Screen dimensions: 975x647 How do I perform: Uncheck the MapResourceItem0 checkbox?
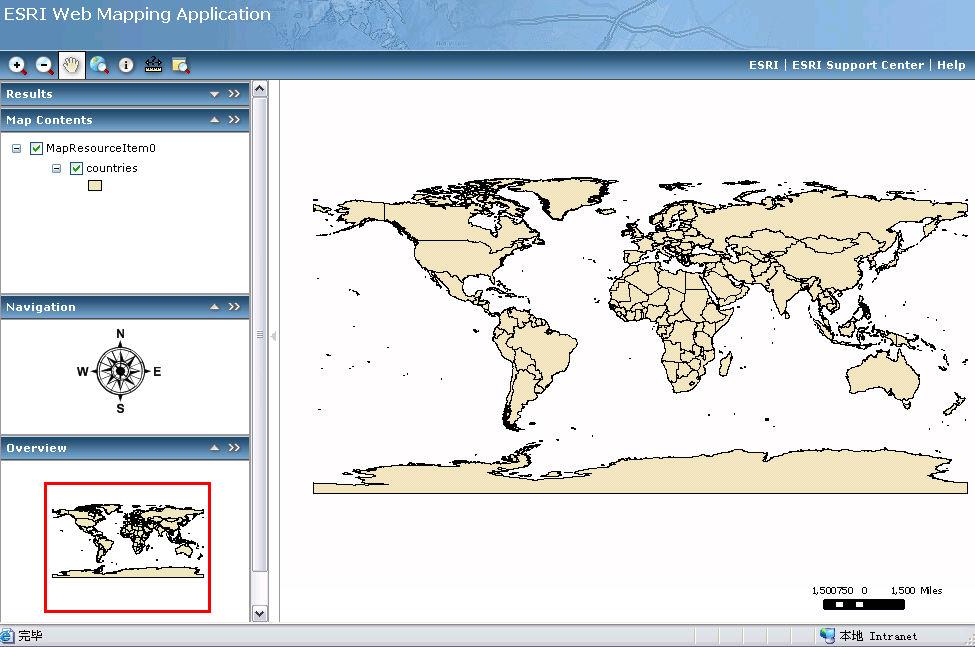pos(37,148)
